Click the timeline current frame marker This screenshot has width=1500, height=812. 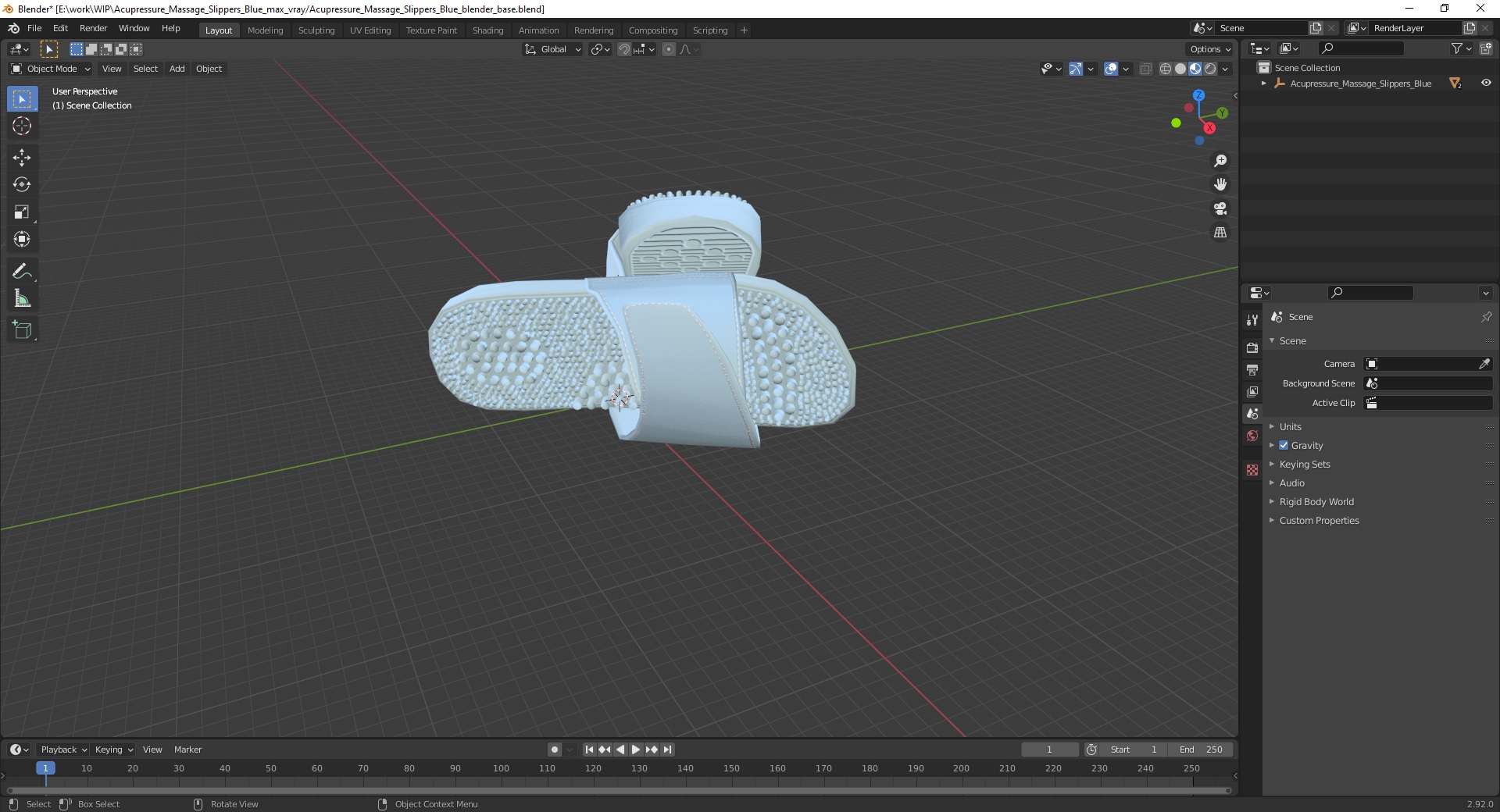[x=45, y=768]
